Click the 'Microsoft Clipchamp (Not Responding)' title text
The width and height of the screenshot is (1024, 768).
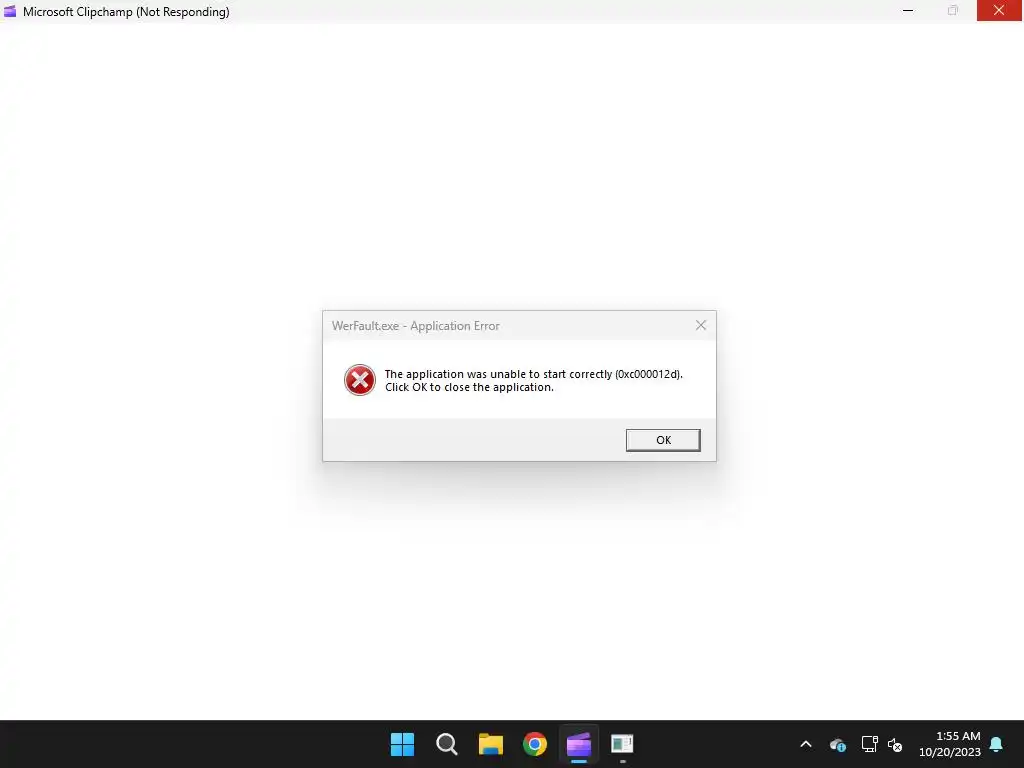pyautogui.click(x=126, y=12)
